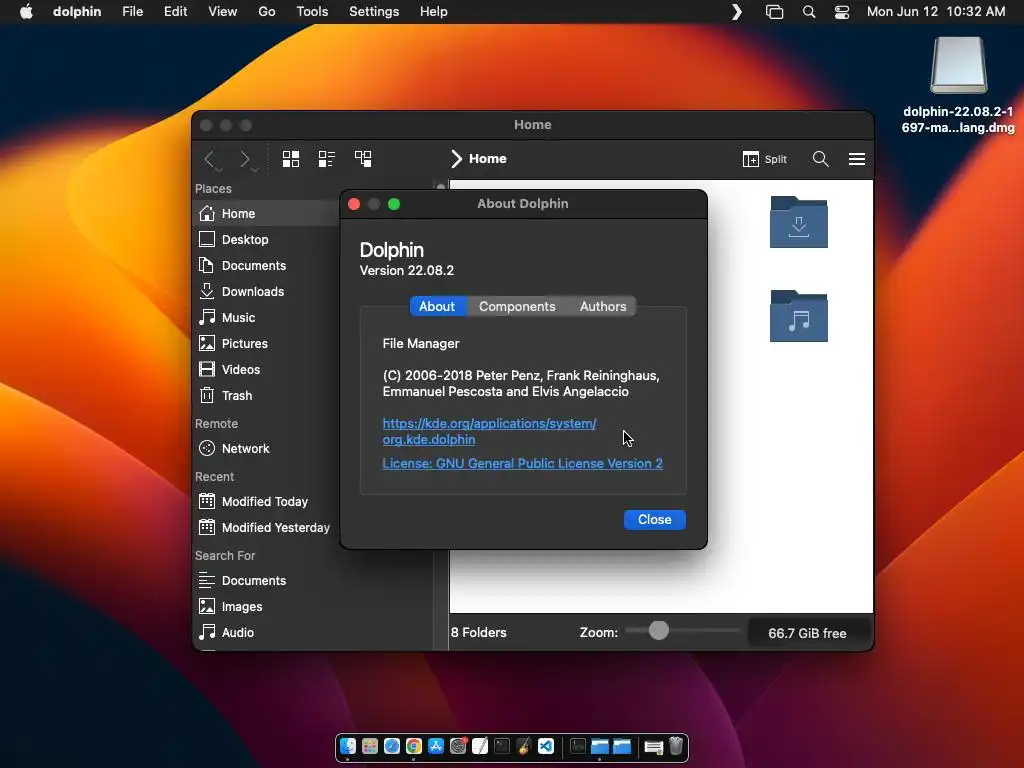This screenshot has width=1024, height=768.
Task: Select Home in Places panel
Action: point(266,214)
